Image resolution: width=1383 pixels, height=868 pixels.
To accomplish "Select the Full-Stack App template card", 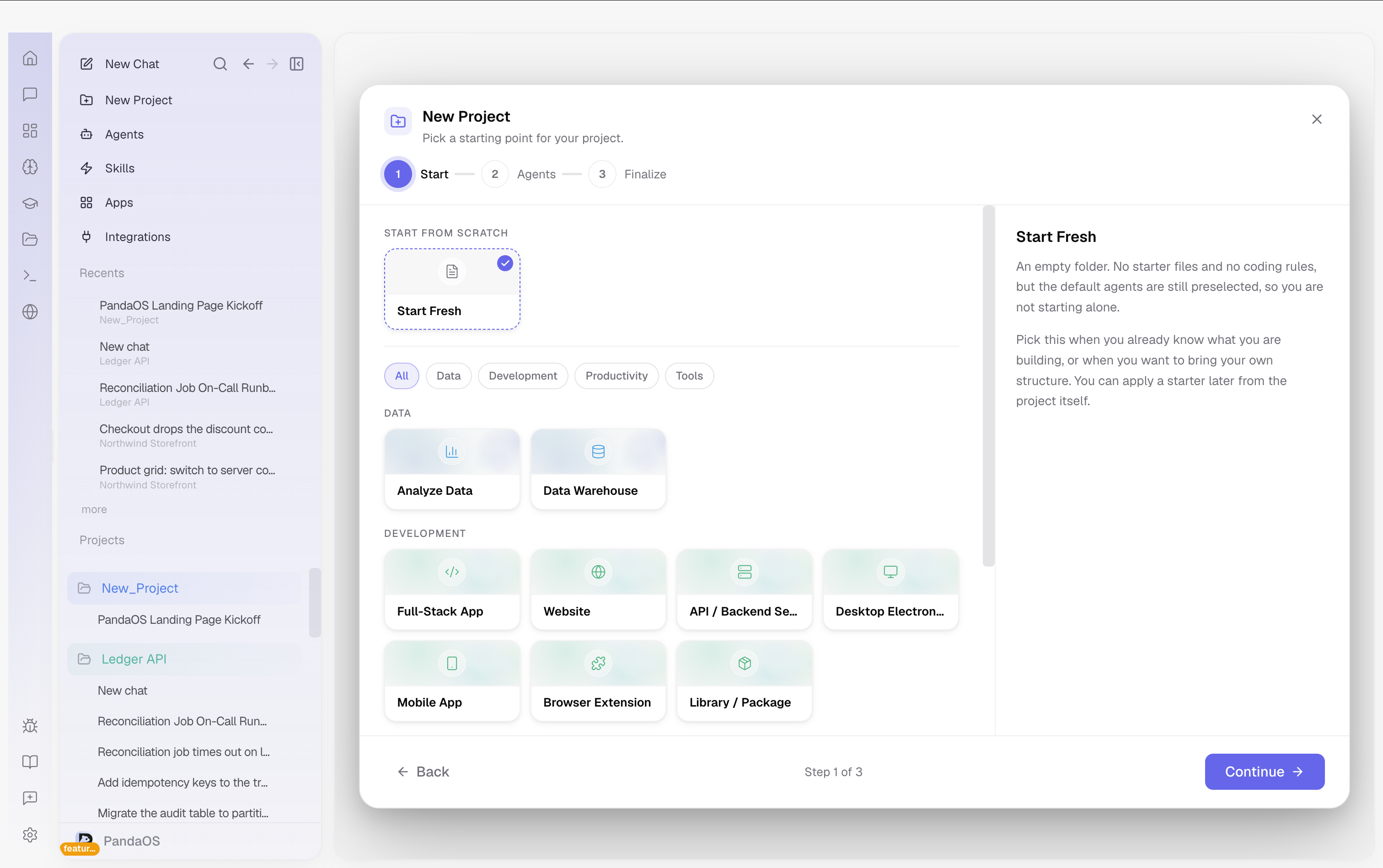I will coord(452,589).
